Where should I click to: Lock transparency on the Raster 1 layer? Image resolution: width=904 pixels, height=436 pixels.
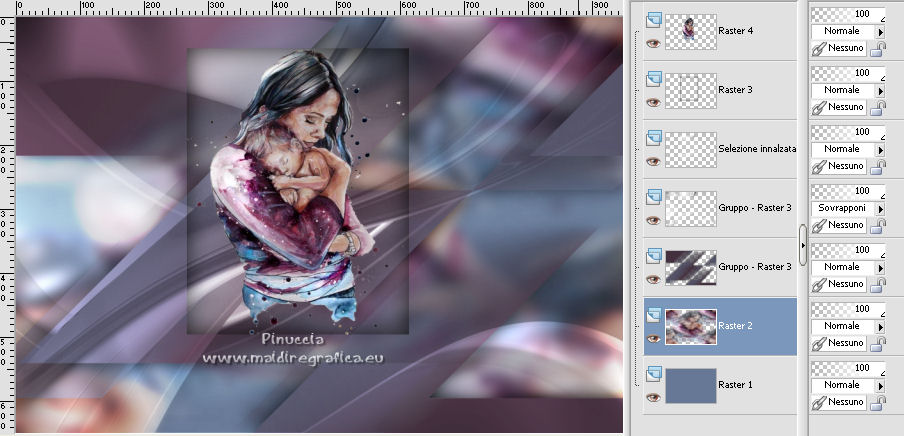(x=877, y=403)
